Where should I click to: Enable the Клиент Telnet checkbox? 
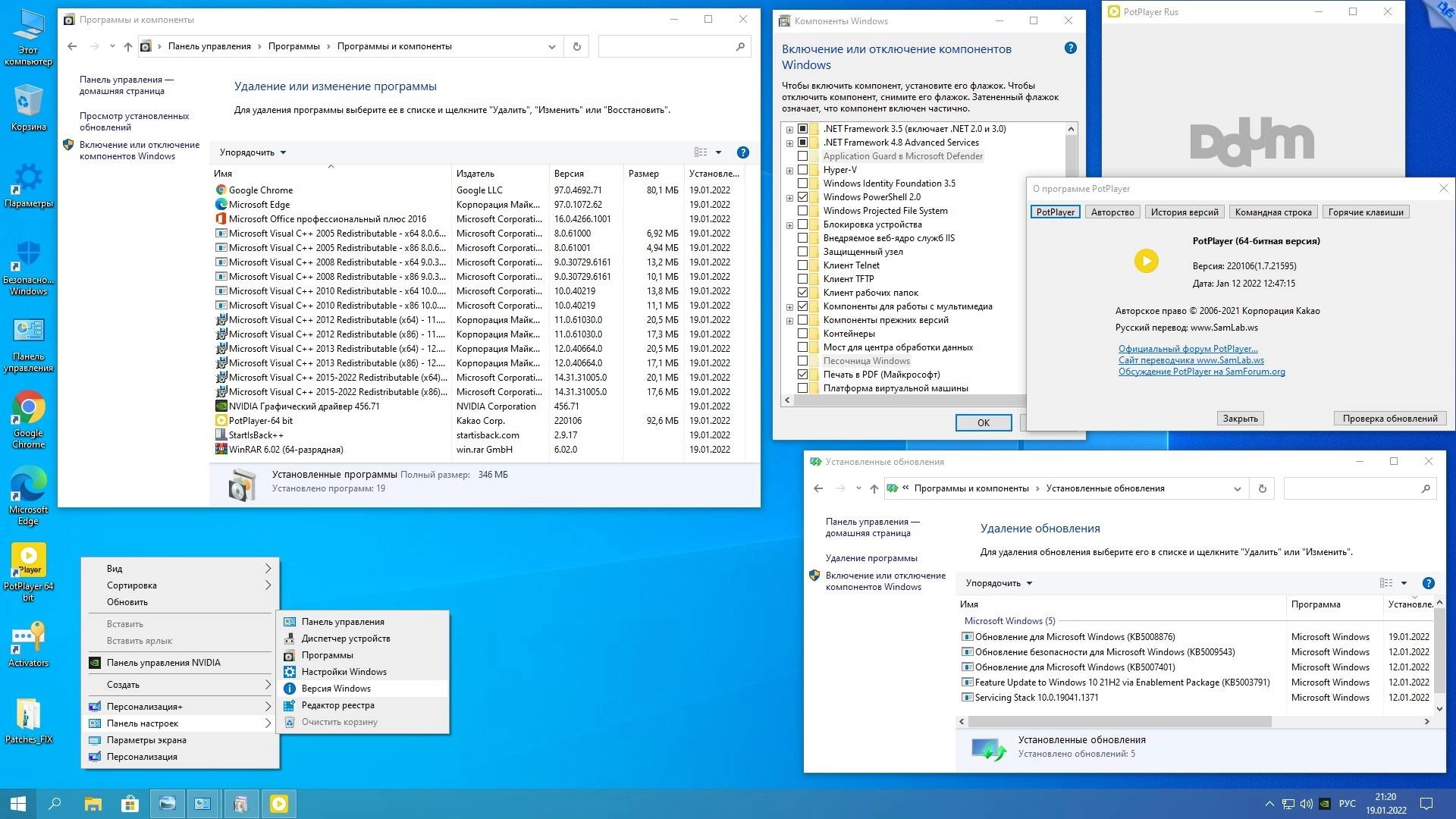pyautogui.click(x=803, y=265)
